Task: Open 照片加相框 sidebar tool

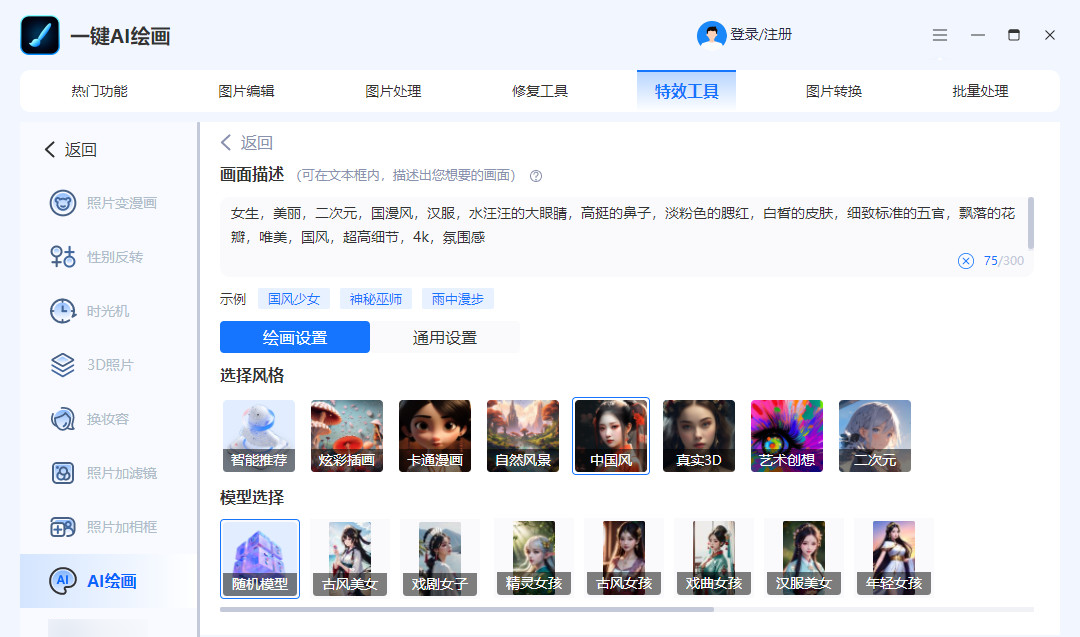Action: point(103,527)
